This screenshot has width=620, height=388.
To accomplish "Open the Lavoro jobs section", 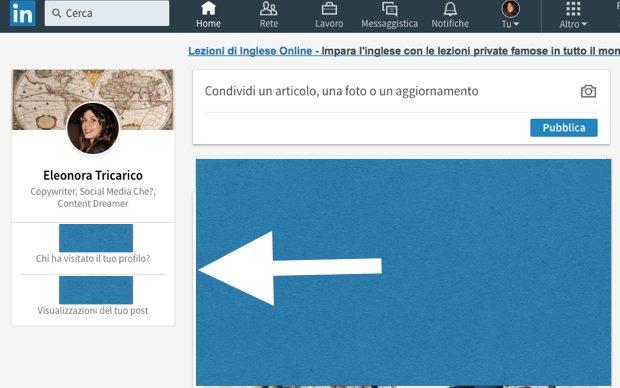I will pos(329,15).
